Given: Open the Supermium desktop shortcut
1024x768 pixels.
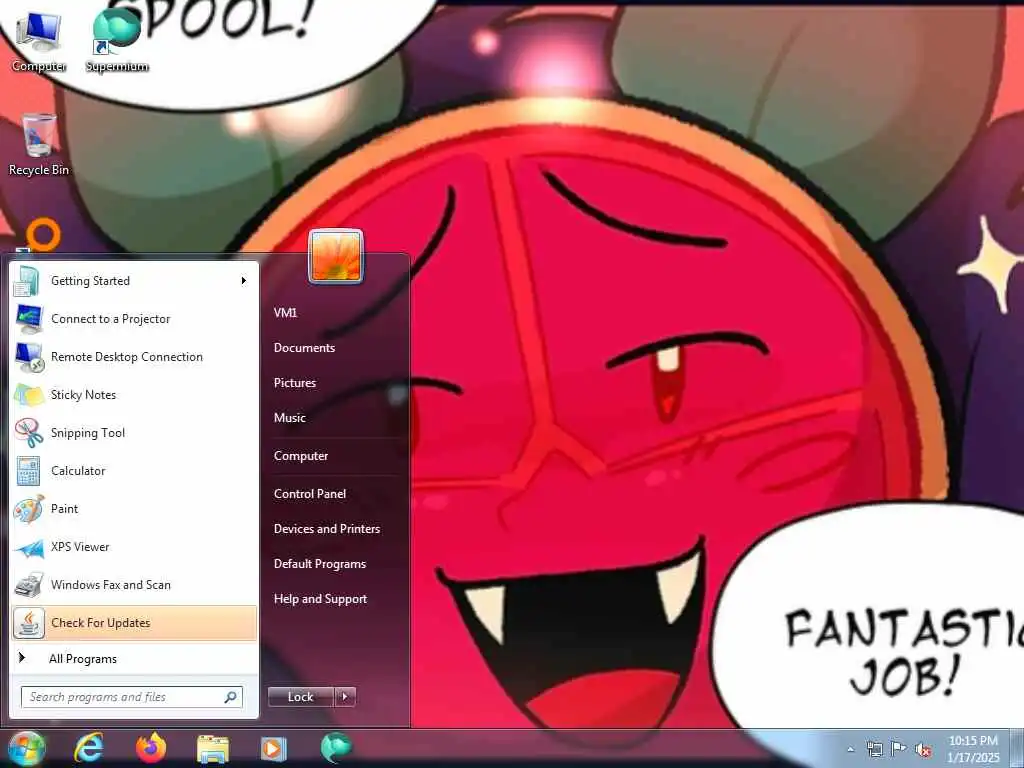Looking at the screenshot, I should click(x=117, y=40).
